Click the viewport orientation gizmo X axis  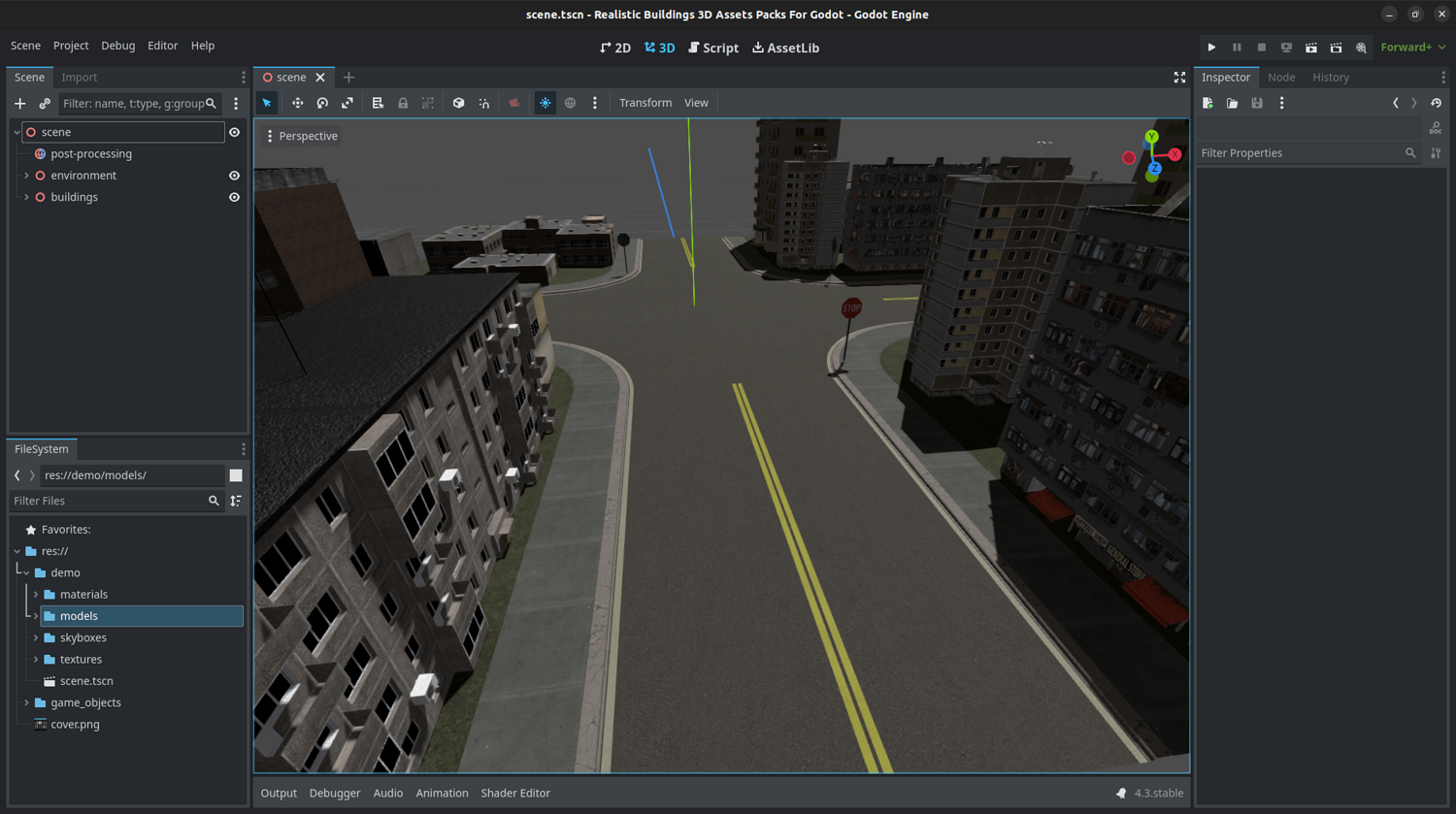[1175, 154]
